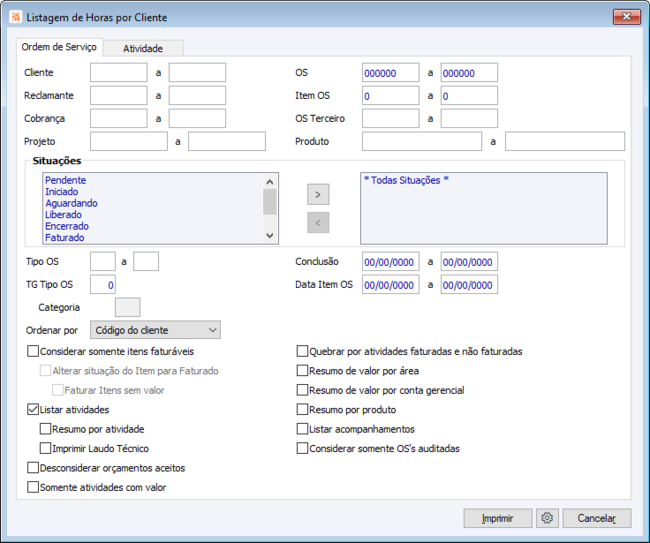Switch to the Atividade tab
Image resolution: width=650 pixels, height=543 pixels.
click(143, 48)
